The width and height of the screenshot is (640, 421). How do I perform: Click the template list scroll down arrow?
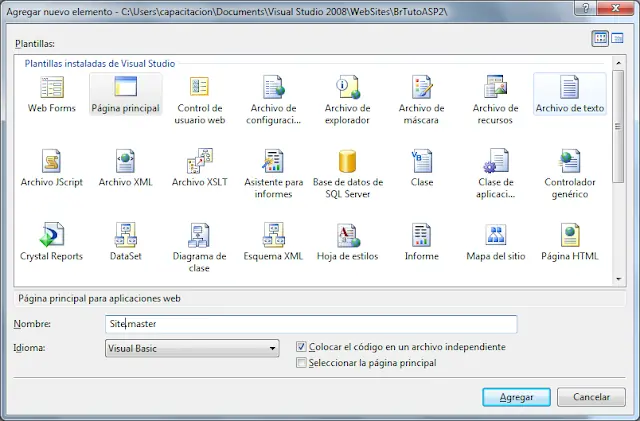click(x=618, y=279)
